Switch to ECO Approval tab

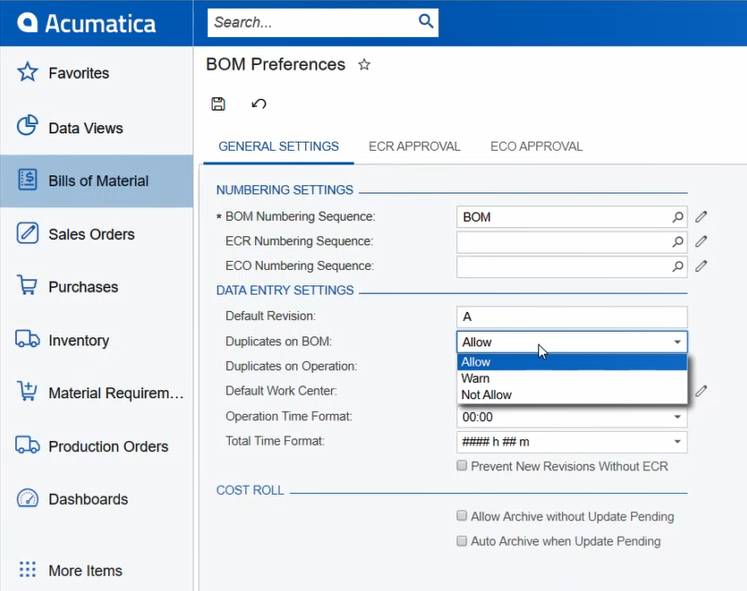(536, 146)
